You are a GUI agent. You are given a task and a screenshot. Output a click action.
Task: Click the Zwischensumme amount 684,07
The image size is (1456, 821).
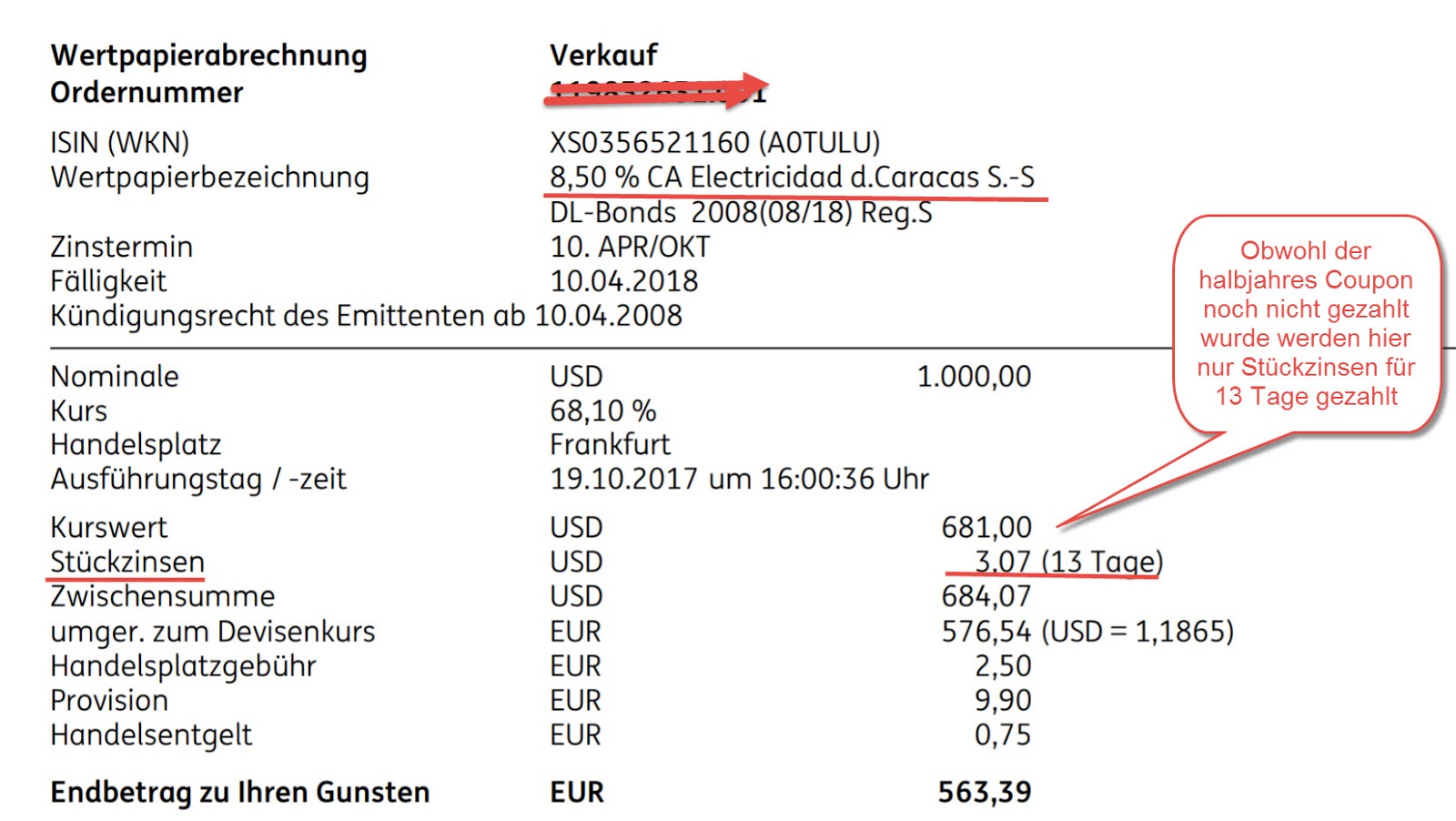(x=986, y=597)
